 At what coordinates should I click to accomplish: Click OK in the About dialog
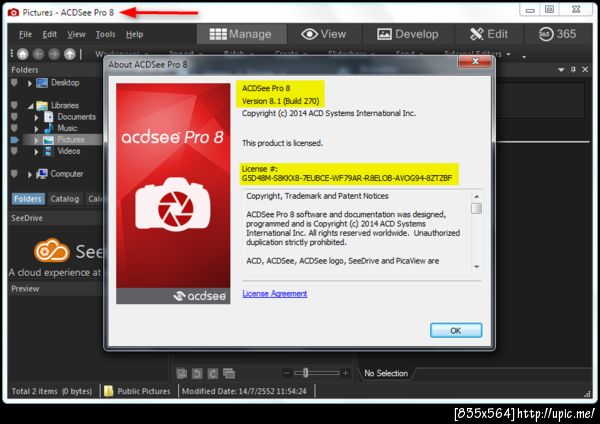(x=456, y=330)
